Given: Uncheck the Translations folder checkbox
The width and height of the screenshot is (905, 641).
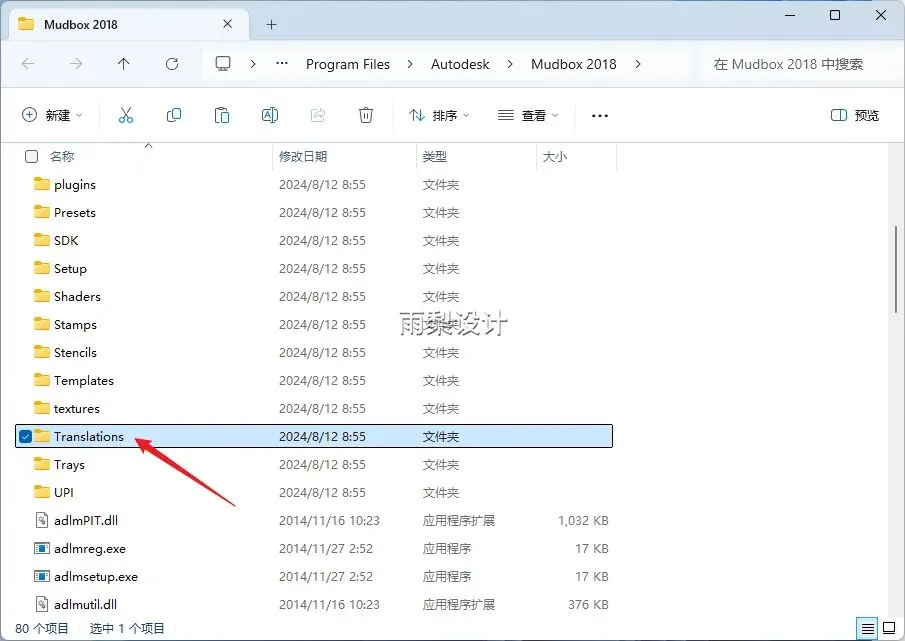Looking at the screenshot, I should click(25, 437).
